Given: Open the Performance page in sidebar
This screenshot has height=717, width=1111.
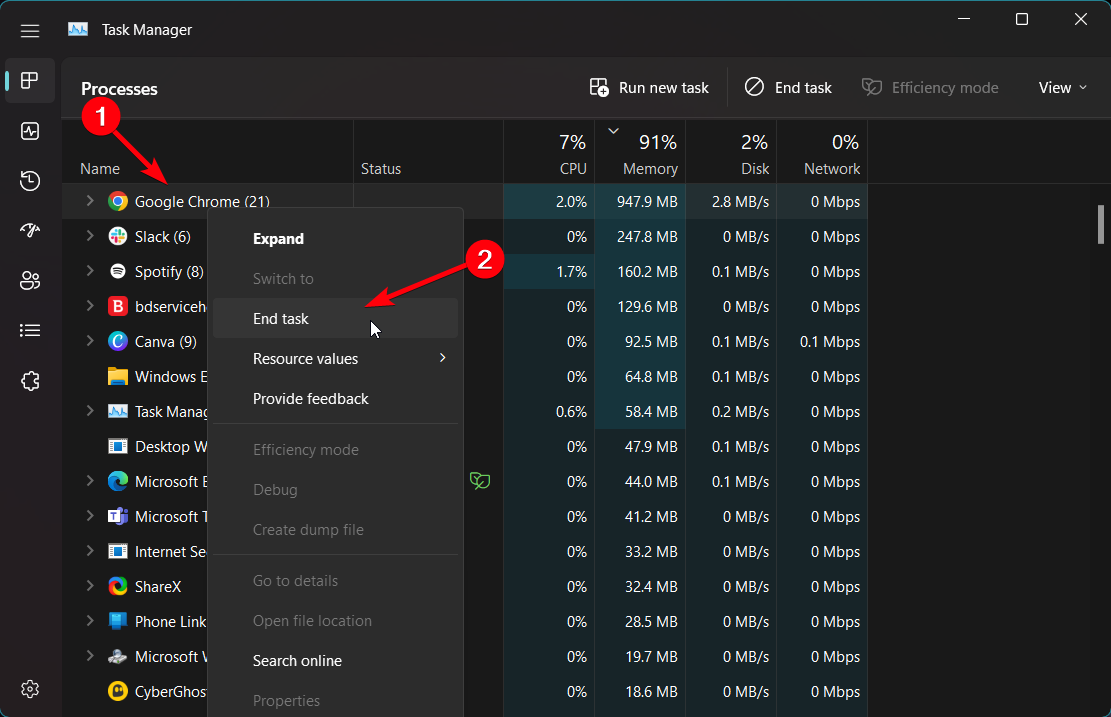Looking at the screenshot, I should 30,131.
